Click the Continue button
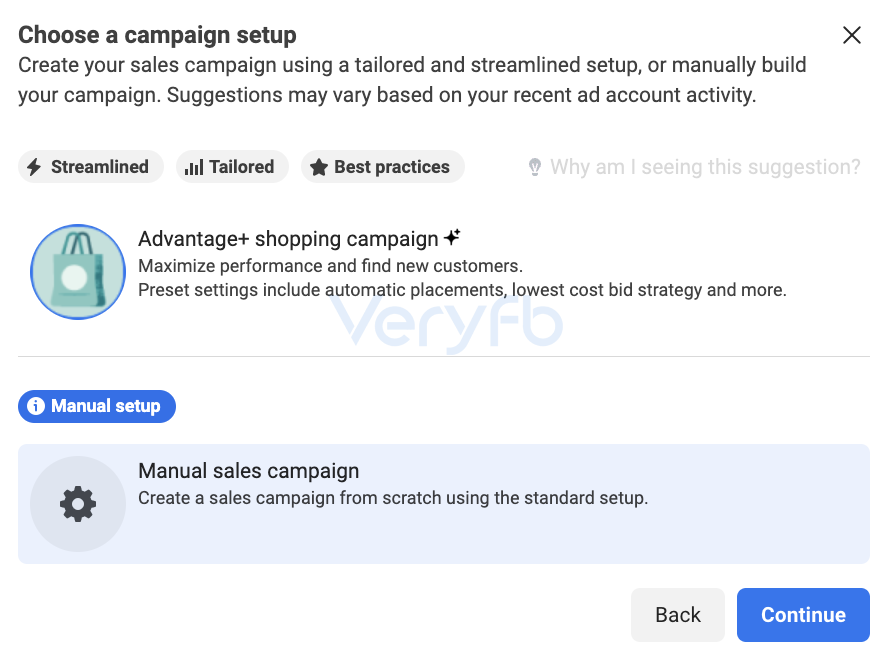 [x=803, y=615]
